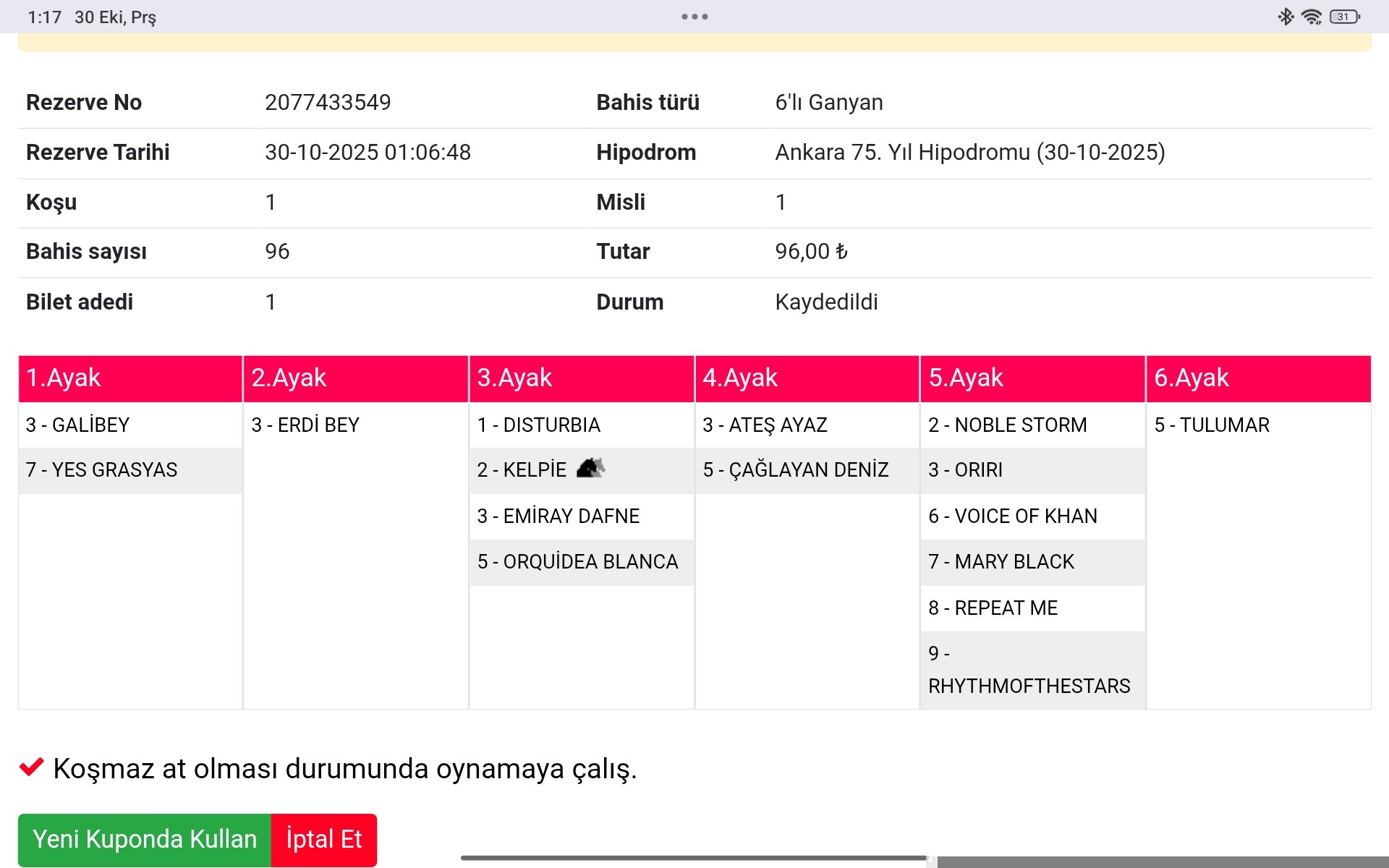Select the 1.Ayak column header
Viewport: 1389px width, 868px height.
pyautogui.click(x=130, y=378)
